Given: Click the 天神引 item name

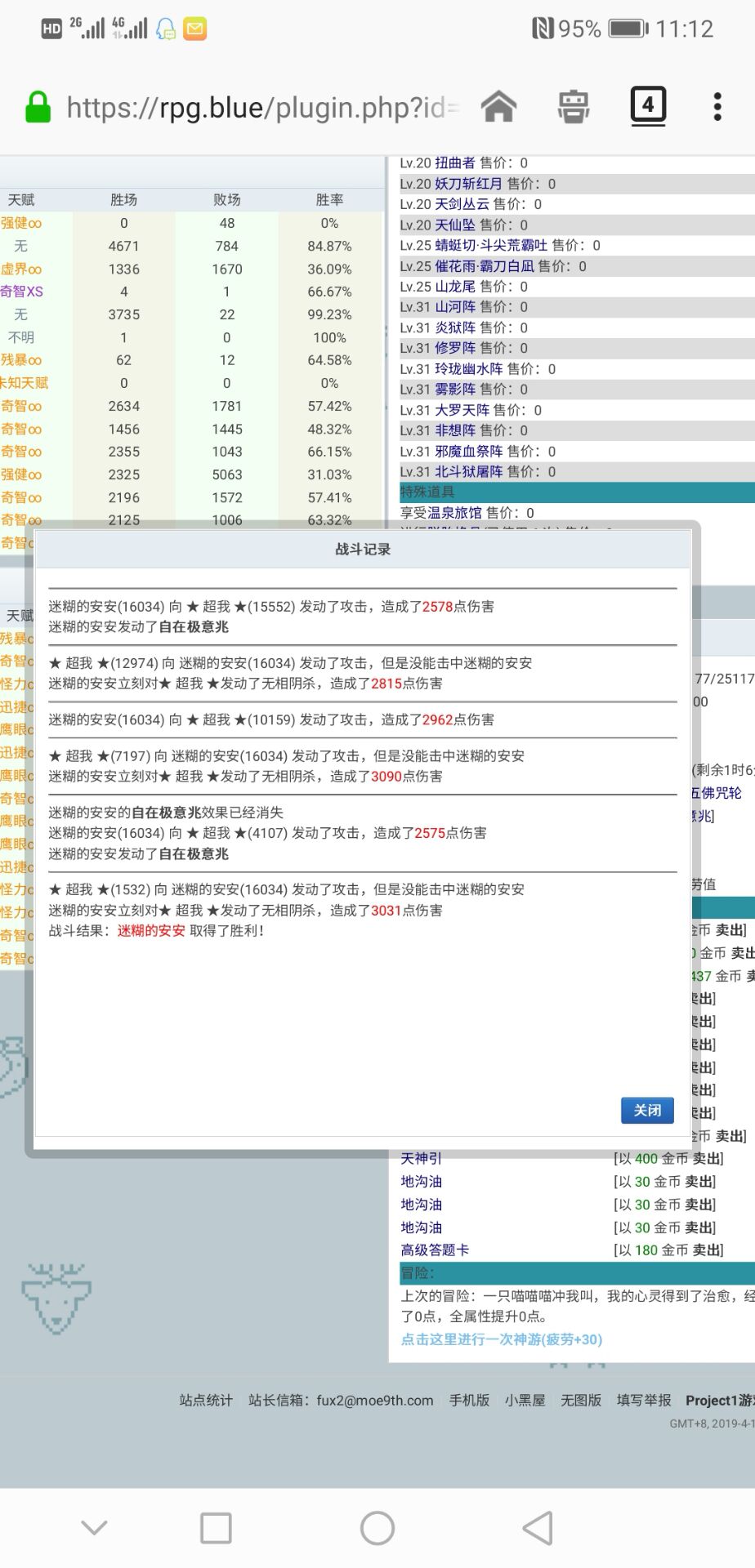Looking at the screenshot, I should (421, 1158).
